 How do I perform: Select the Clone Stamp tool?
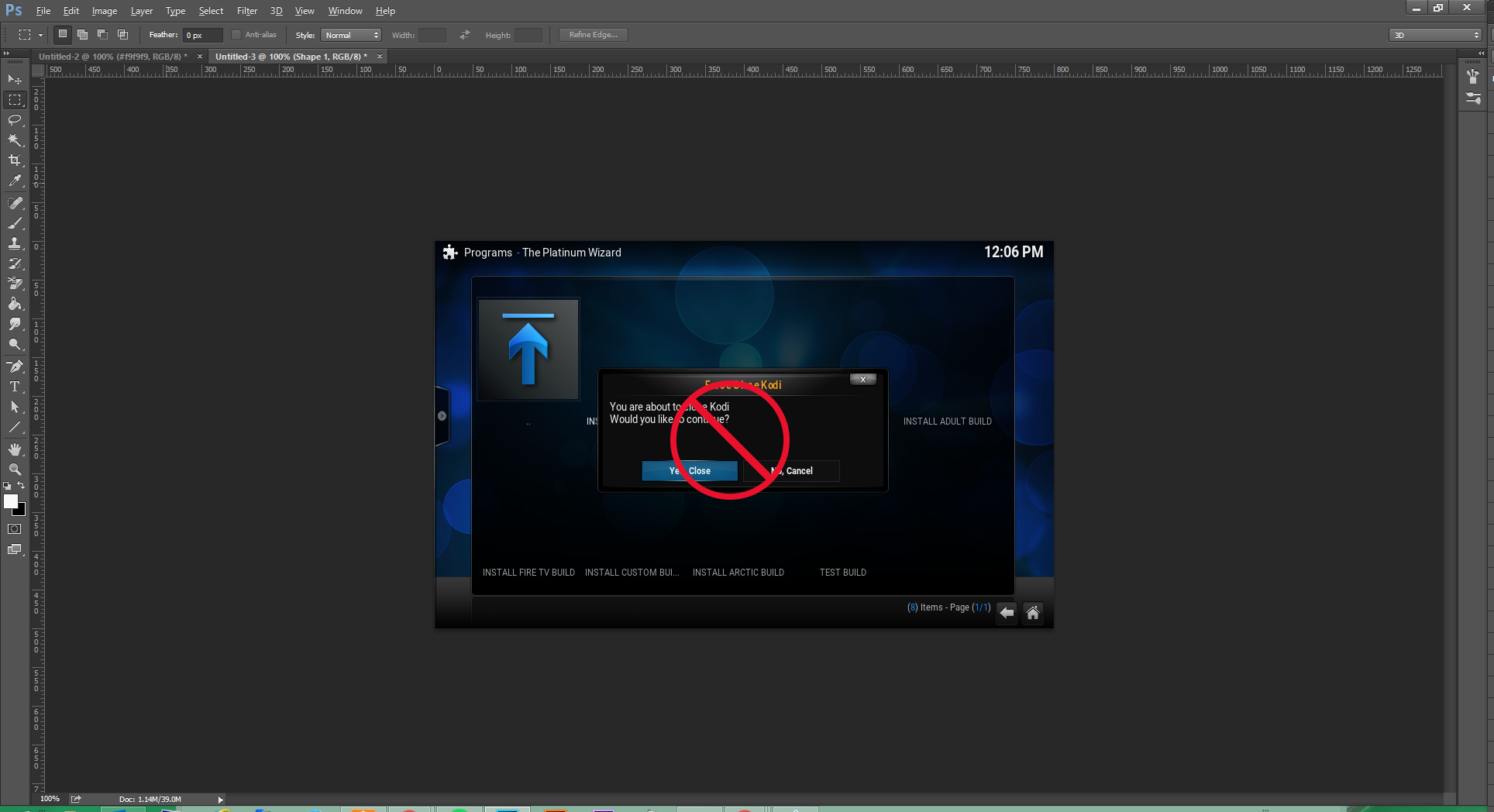tap(15, 243)
